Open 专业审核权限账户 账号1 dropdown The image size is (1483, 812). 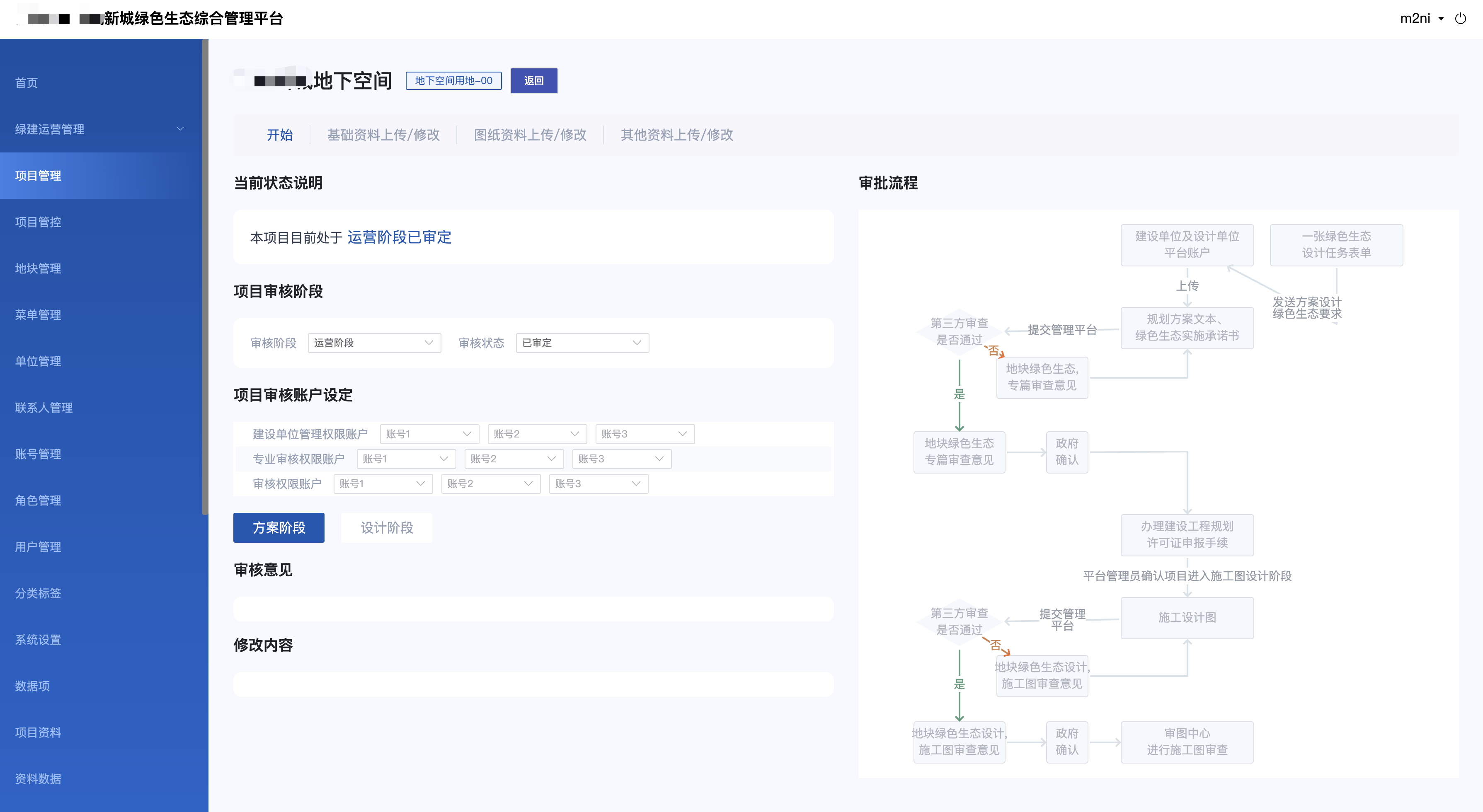(x=407, y=459)
